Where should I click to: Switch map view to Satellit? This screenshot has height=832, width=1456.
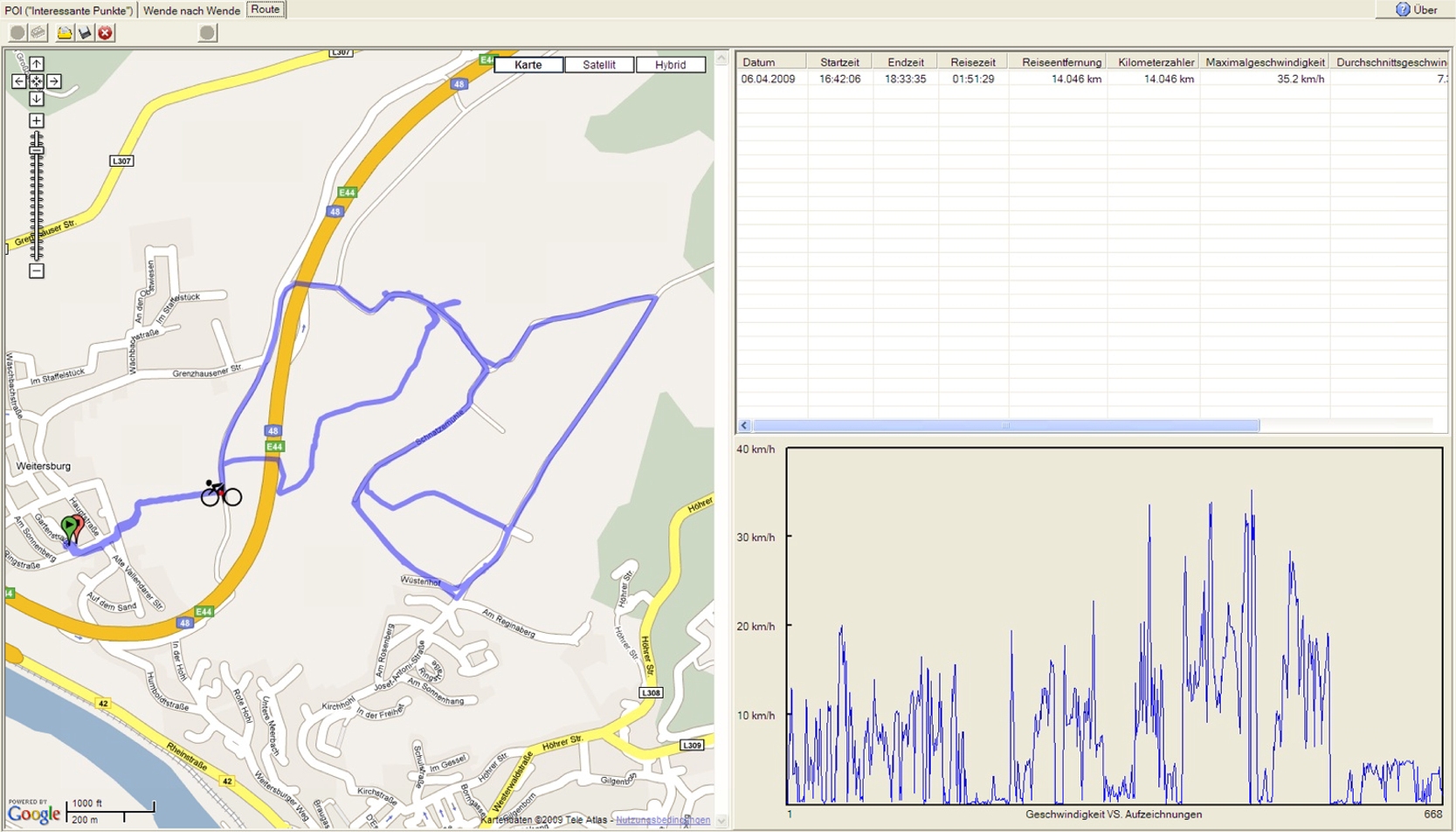[599, 65]
